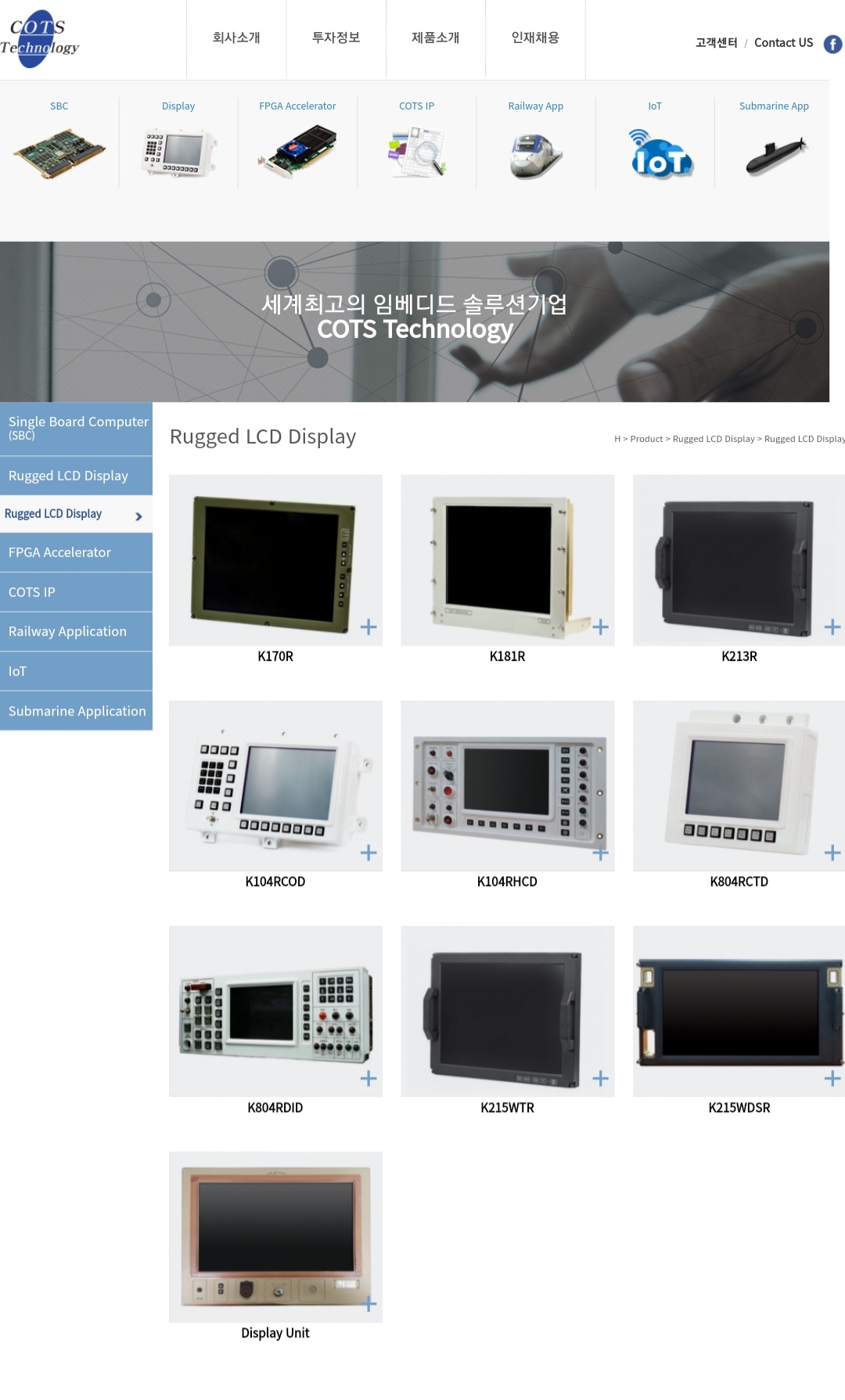This screenshot has height=1400, width=845.
Task: Click the Railway App train icon
Action: pyautogui.click(x=536, y=156)
